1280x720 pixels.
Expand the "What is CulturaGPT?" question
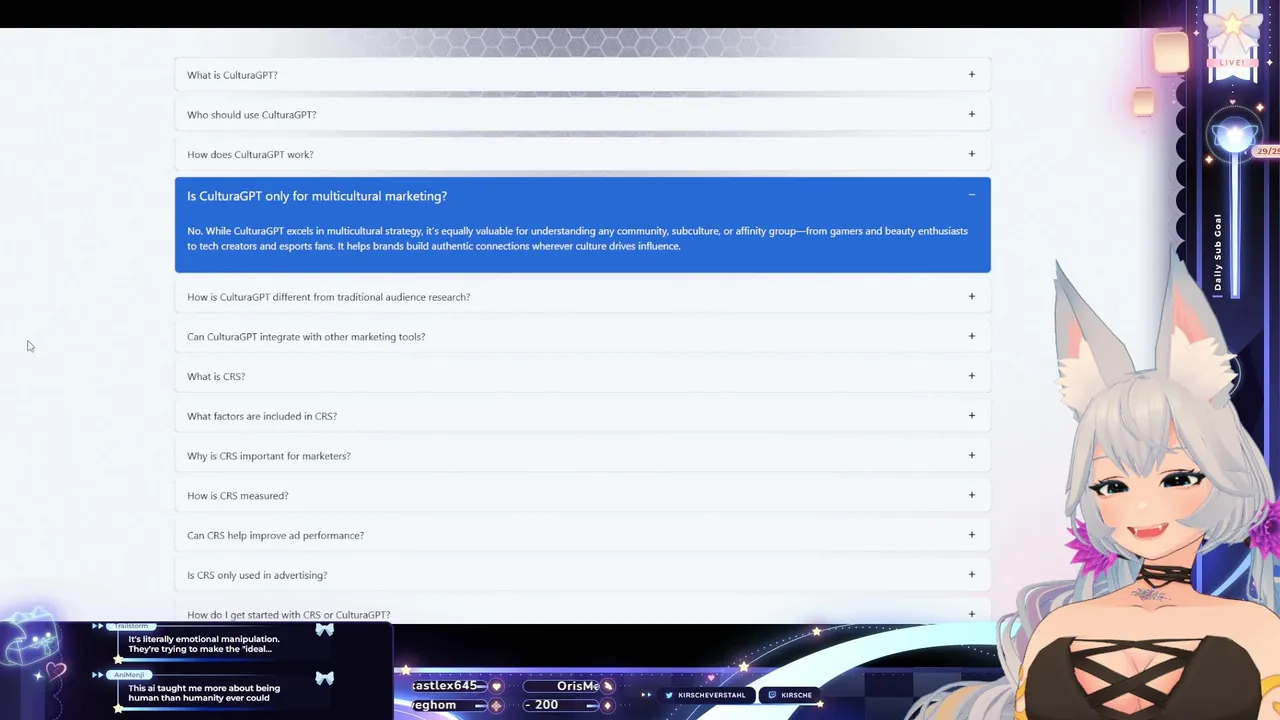(582, 75)
